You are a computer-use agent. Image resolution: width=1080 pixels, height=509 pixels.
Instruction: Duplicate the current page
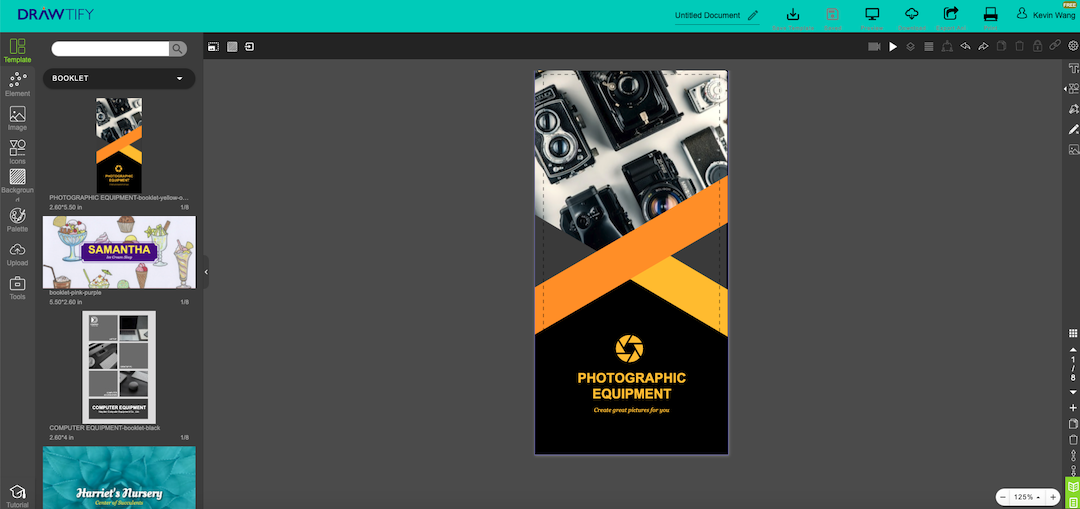[1072, 424]
